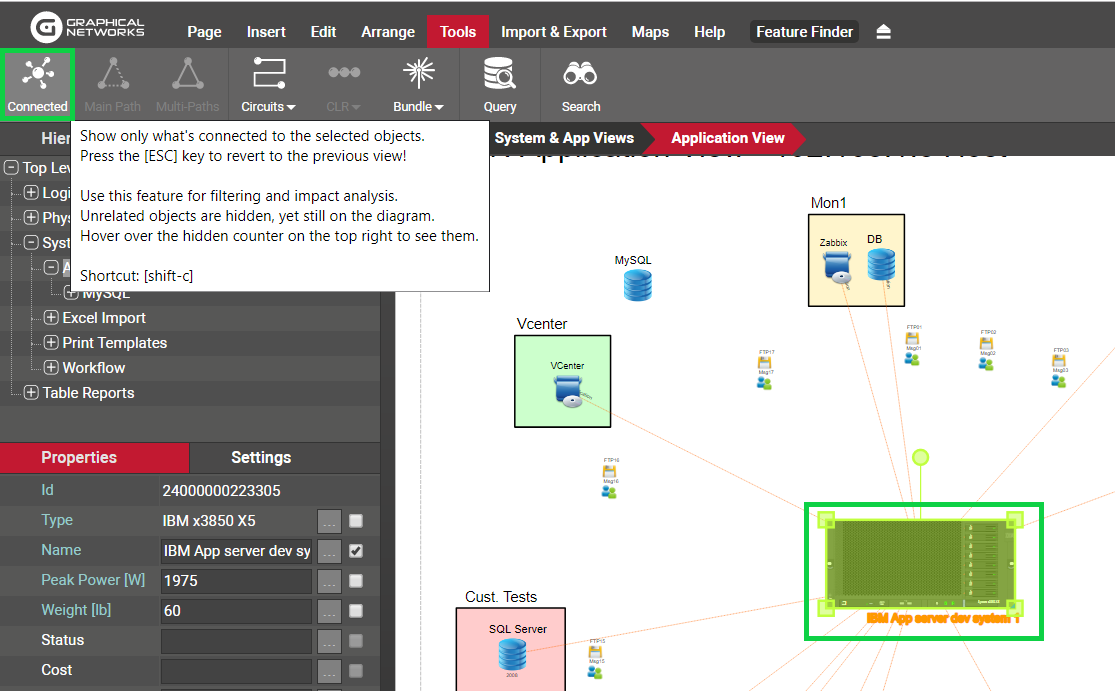Open the Import & Export menu
1115x691 pixels.
click(553, 32)
